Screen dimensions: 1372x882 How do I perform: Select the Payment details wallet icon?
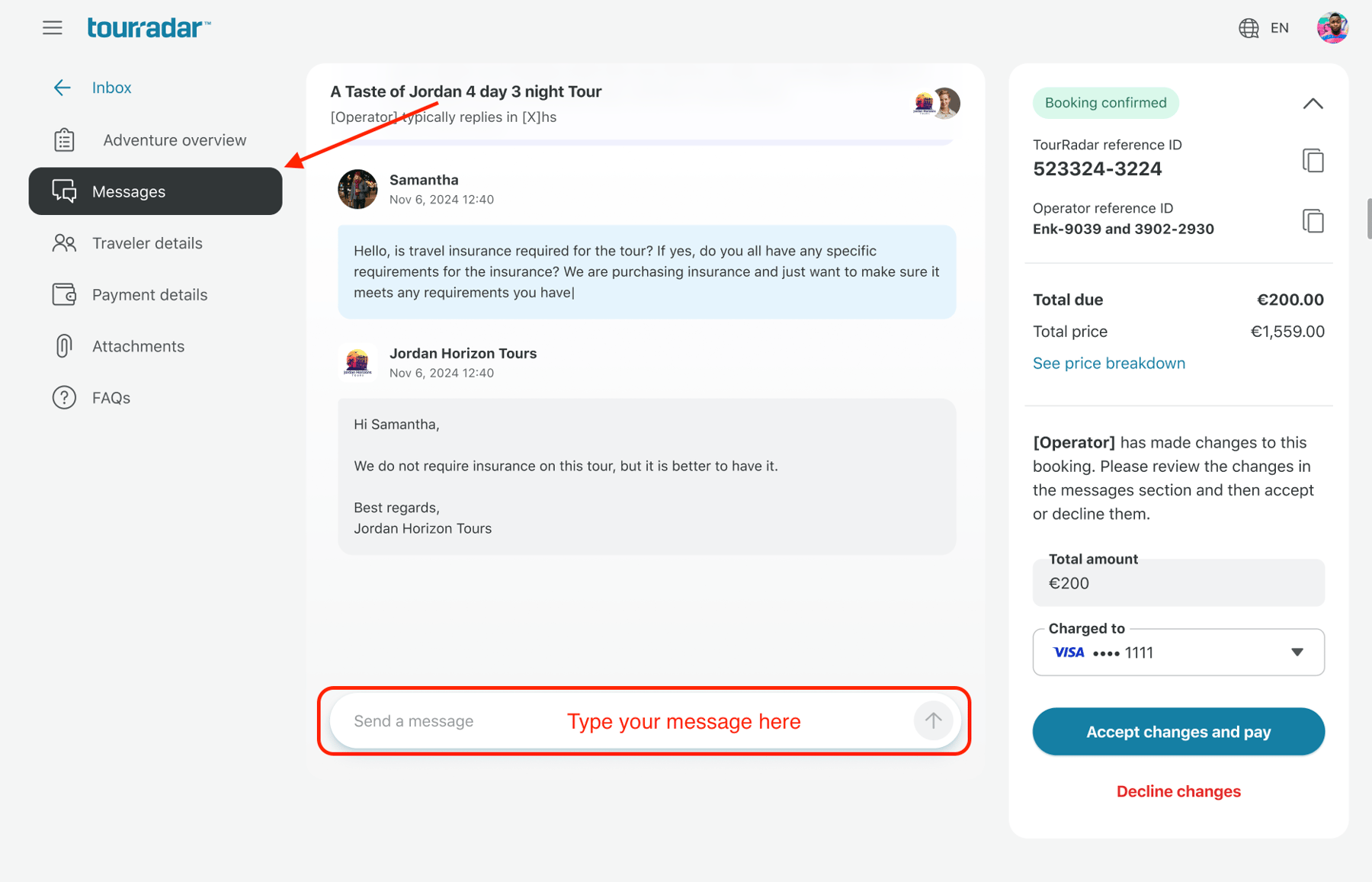64,294
